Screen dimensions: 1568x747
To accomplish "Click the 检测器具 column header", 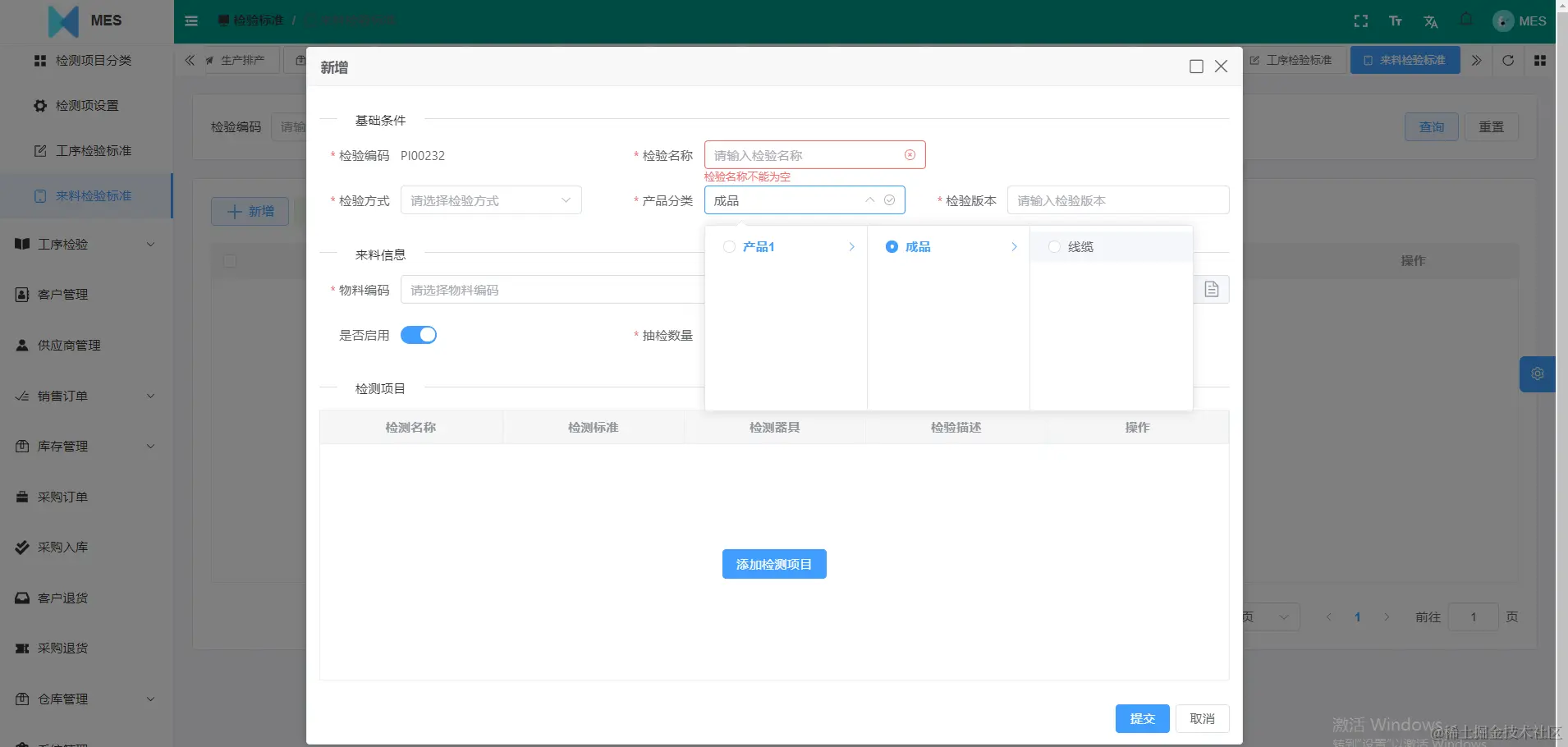I will 774,428.
